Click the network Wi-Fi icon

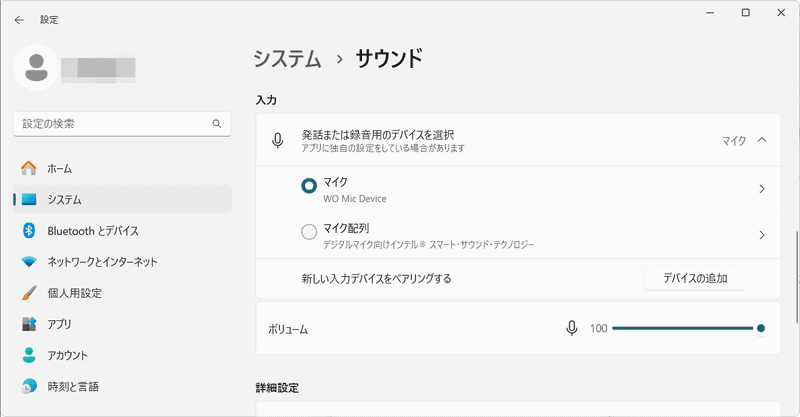coord(29,262)
